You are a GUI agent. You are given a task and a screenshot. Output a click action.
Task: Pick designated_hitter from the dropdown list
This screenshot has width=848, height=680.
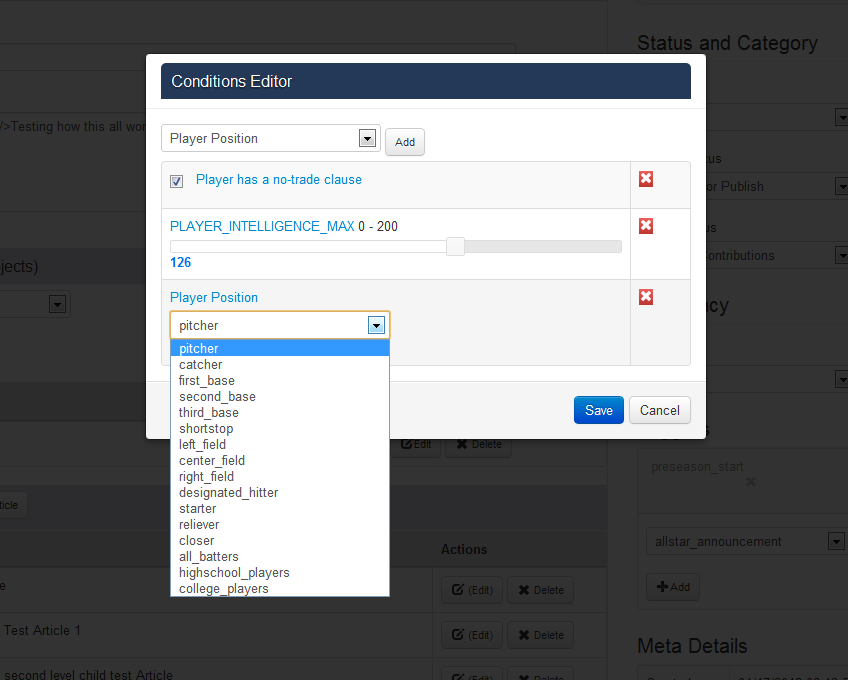pos(228,493)
